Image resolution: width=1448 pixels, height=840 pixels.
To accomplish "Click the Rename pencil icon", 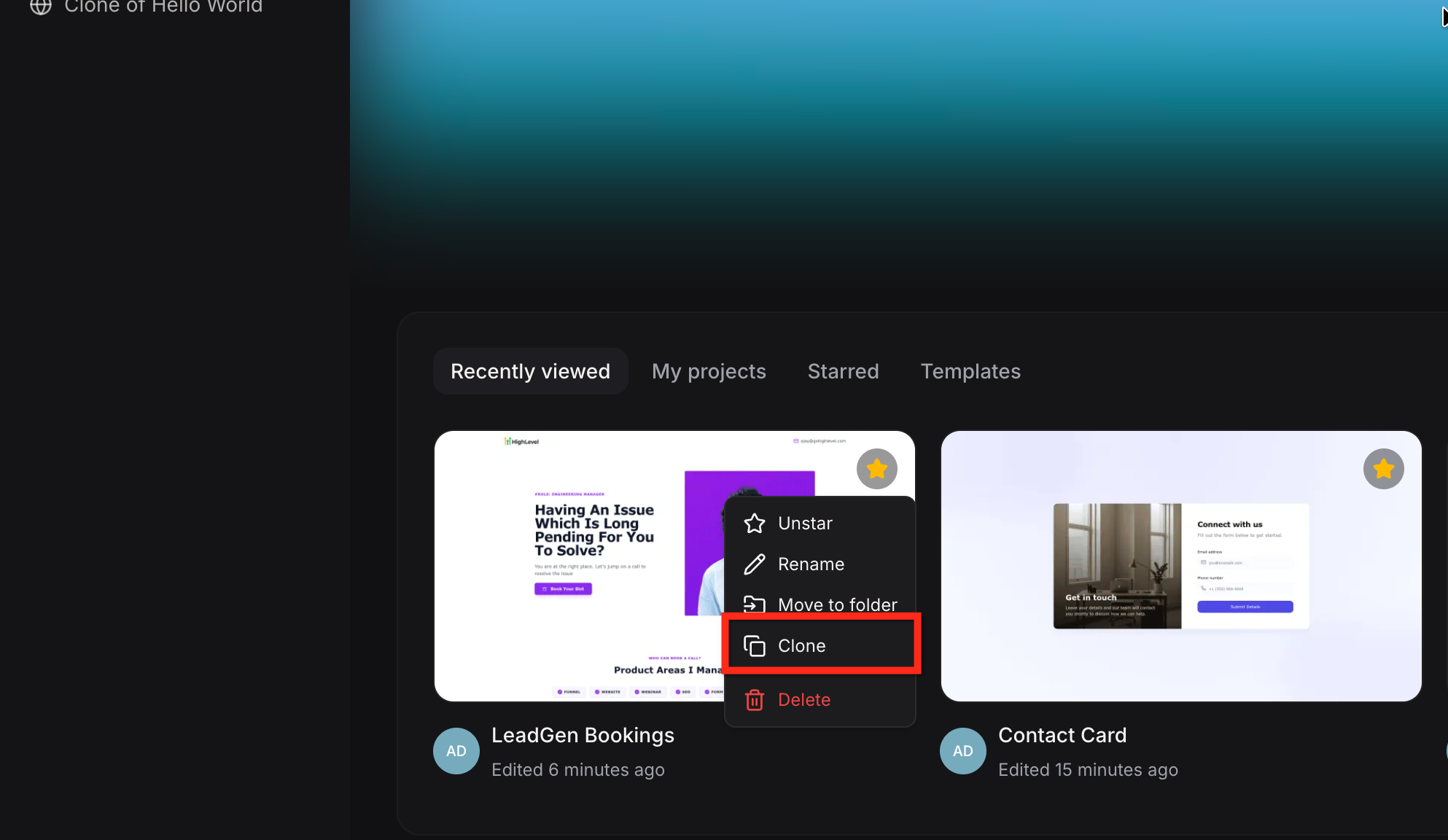I will coord(755,564).
